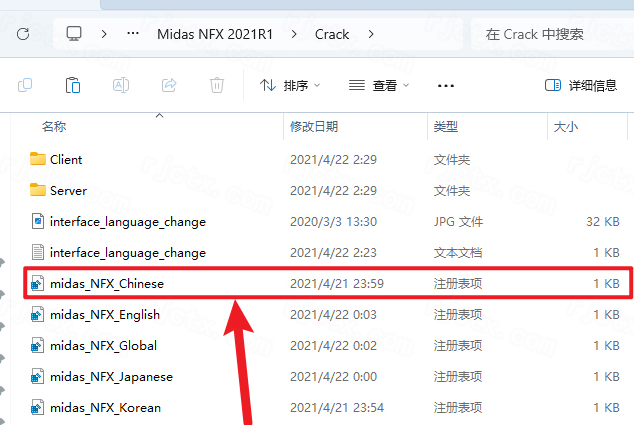Click the text document interface_language_change icon

click(x=38, y=252)
